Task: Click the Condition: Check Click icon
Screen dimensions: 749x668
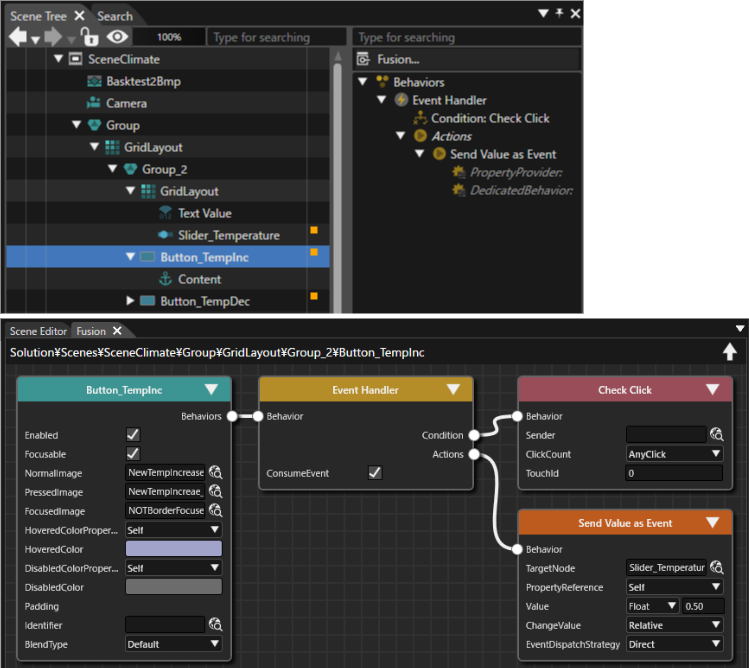Action: (420, 118)
